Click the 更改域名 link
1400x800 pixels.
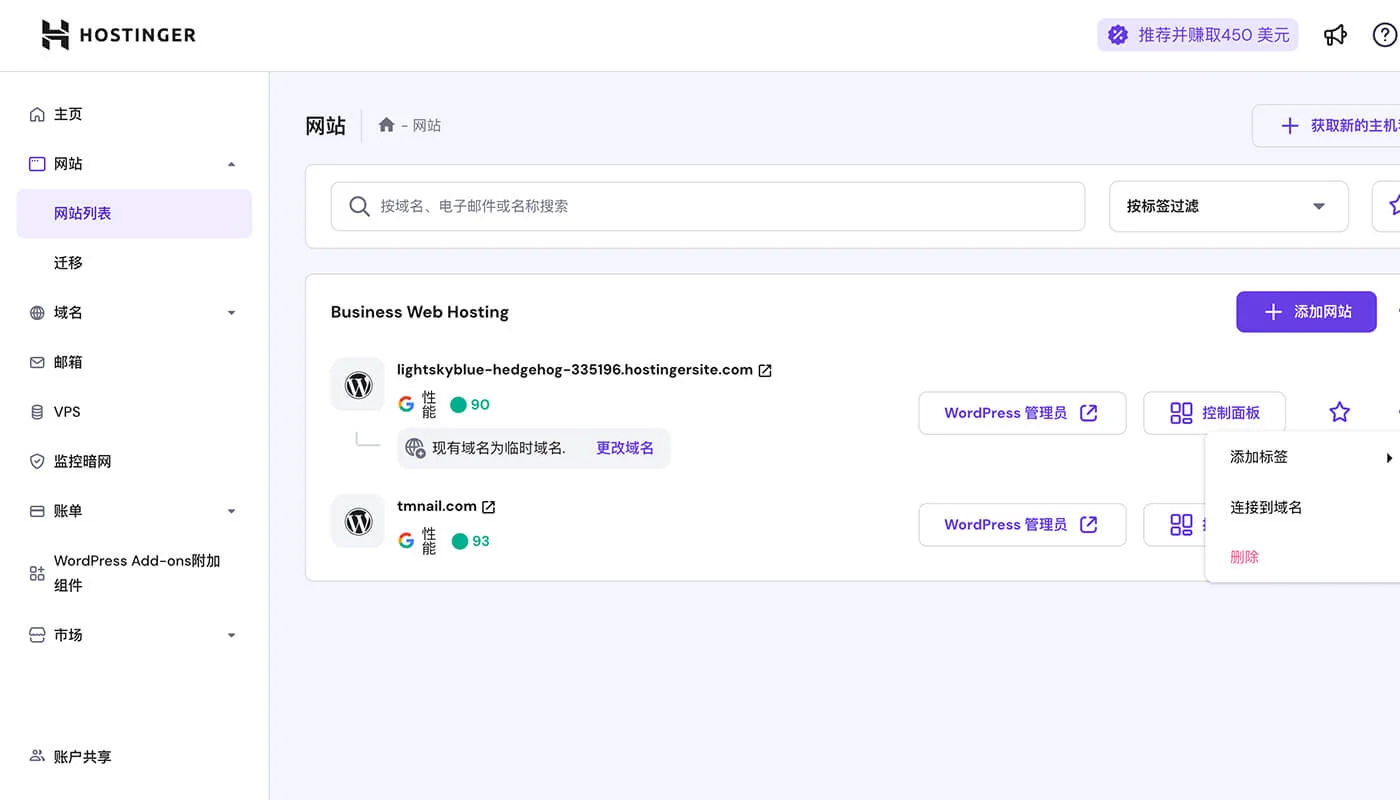[x=625, y=447]
